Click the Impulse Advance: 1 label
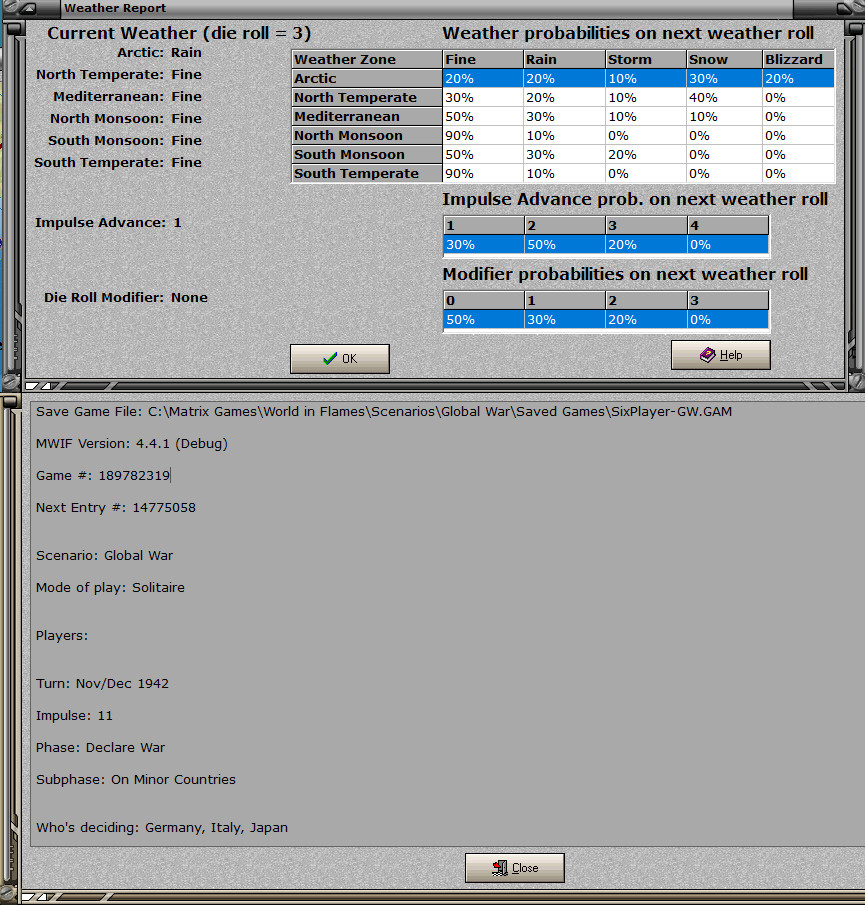 [108, 223]
